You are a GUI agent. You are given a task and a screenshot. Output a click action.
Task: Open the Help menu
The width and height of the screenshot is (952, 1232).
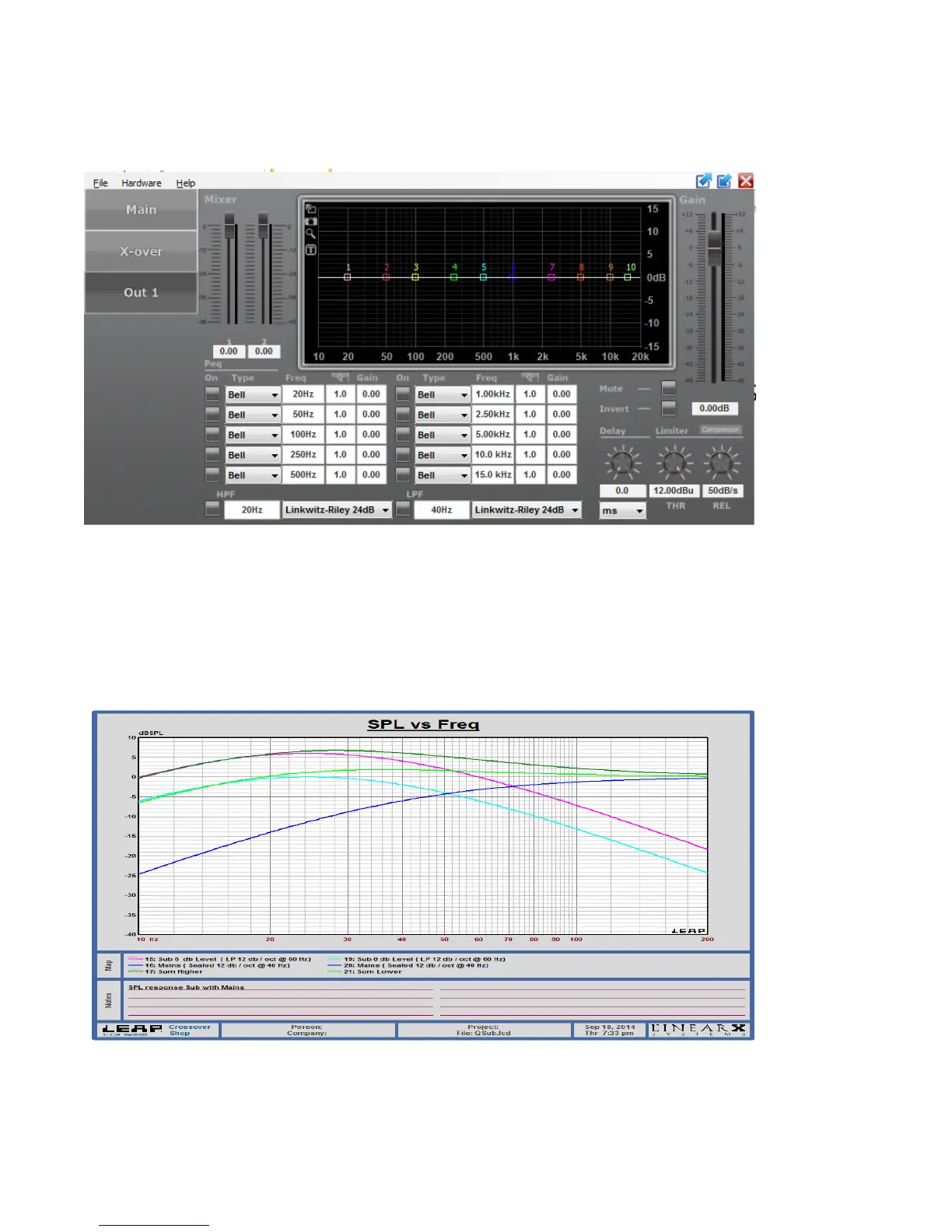point(186,183)
